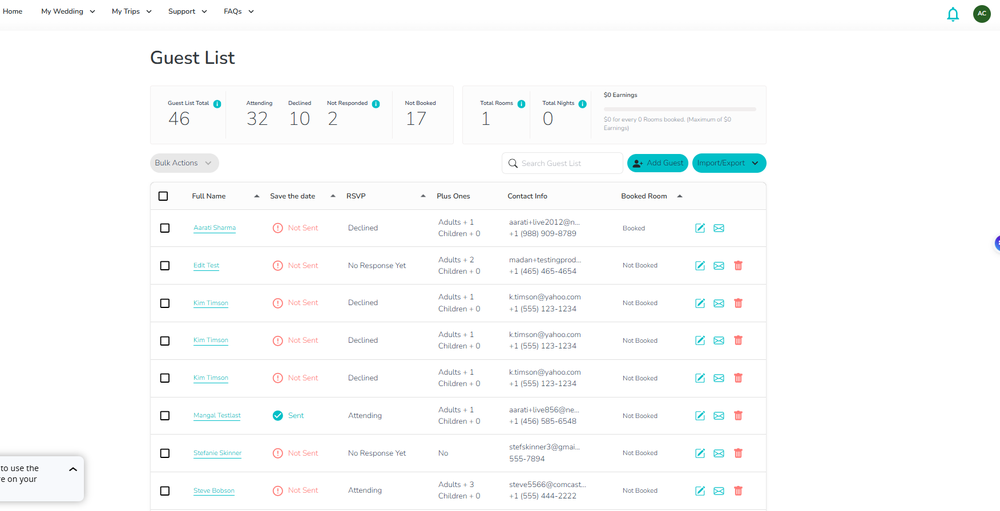Open the Edit Test guest link
The height and width of the screenshot is (511, 1000).
click(x=206, y=265)
